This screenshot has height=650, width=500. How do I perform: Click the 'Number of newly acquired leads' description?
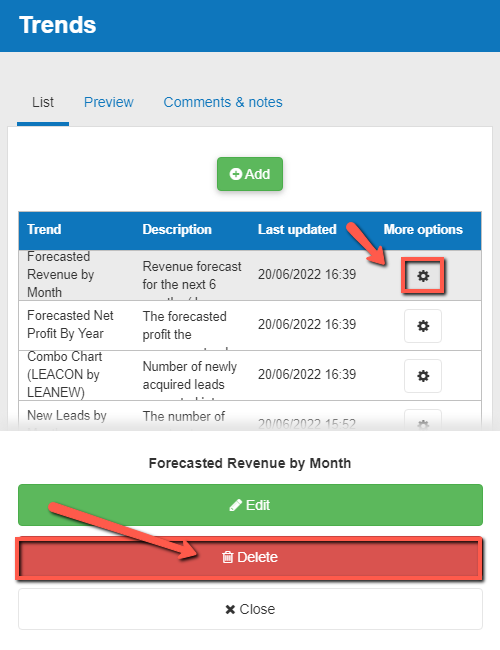tap(189, 376)
